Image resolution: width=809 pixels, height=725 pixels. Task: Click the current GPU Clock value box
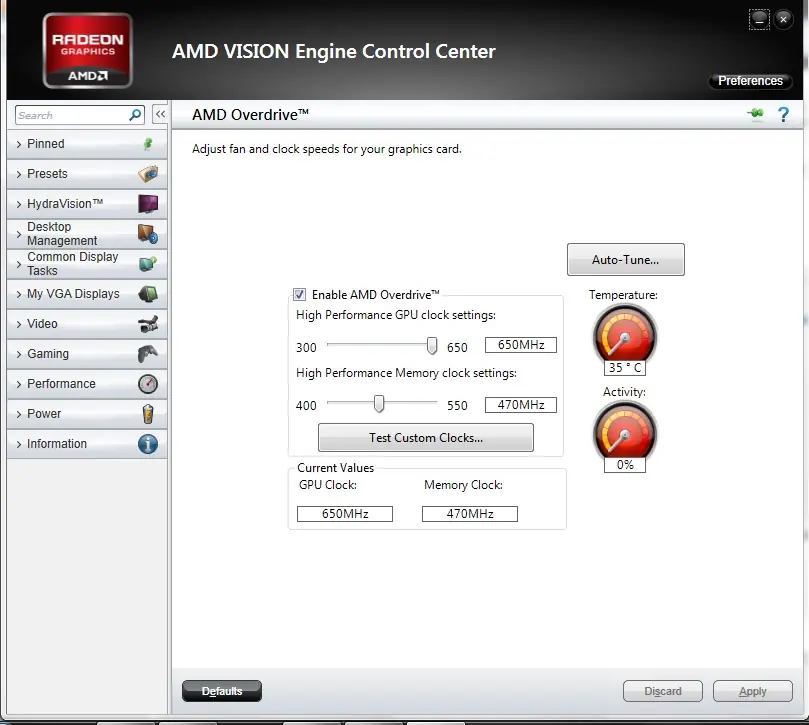(x=345, y=514)
